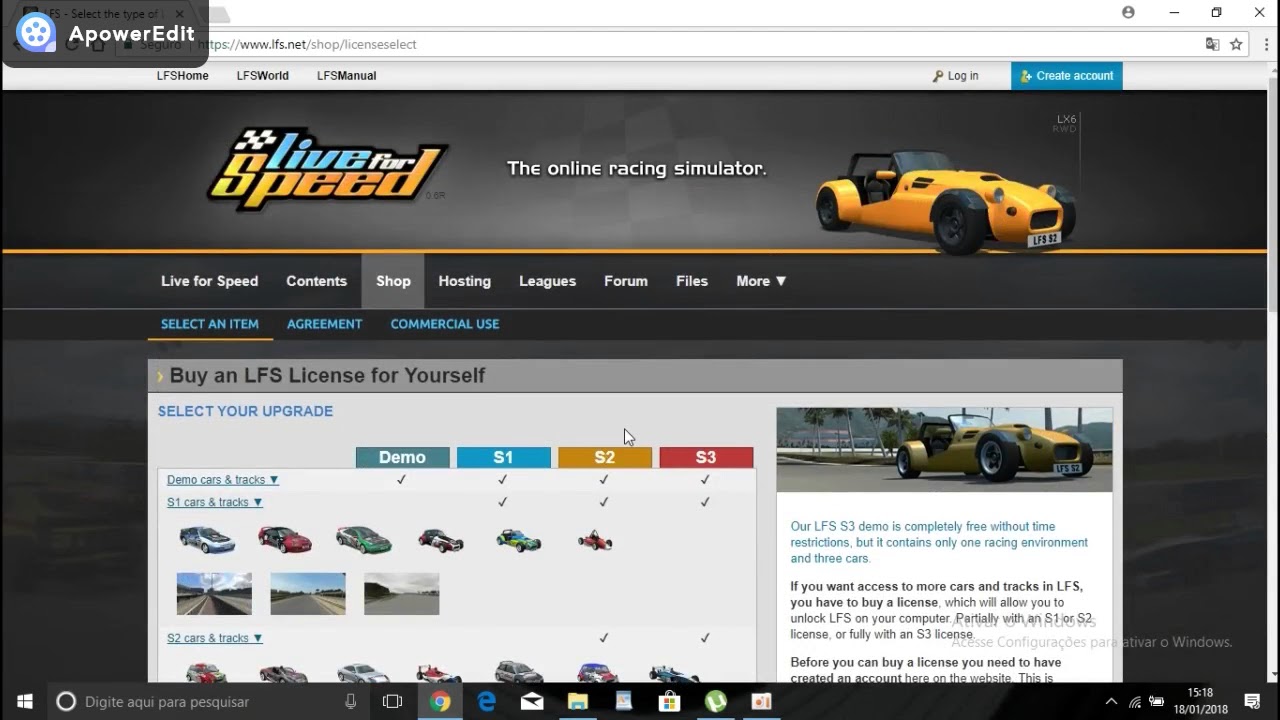The image size is (1280, 720).
Task: Open the Live for Speed menu item
Action: click(209, 281)
